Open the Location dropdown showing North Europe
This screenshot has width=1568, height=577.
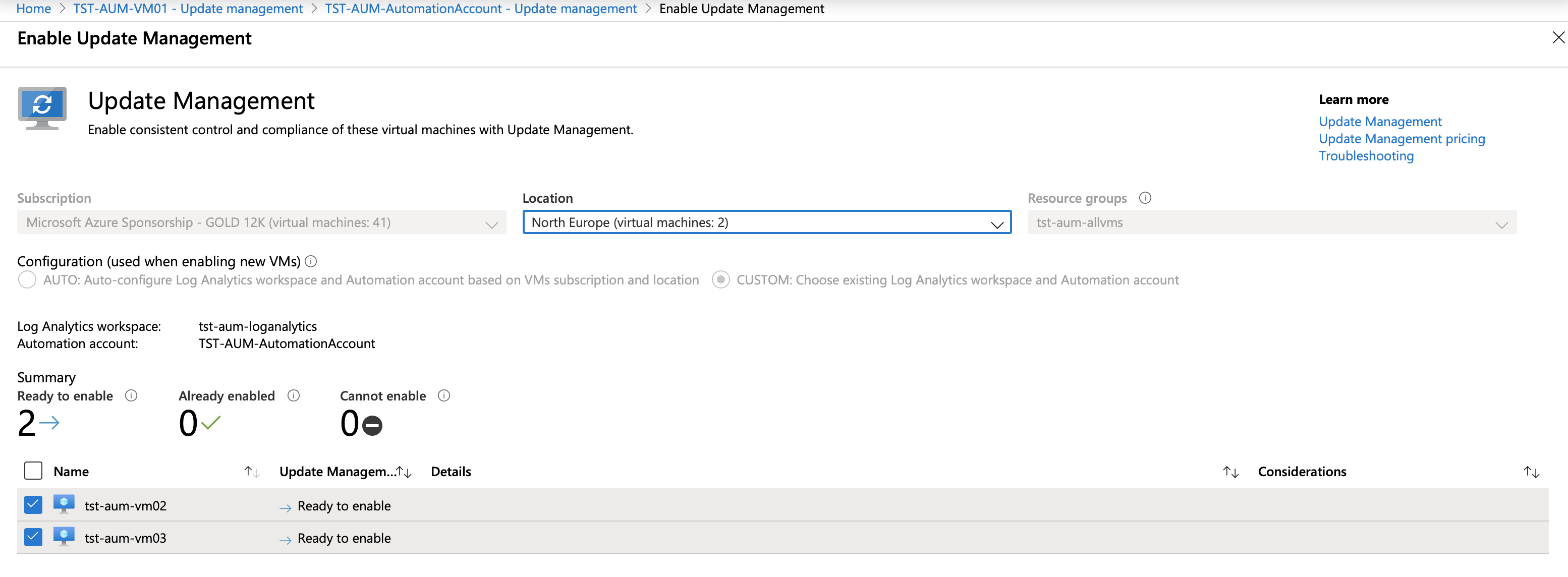click(x=767, y=222)
